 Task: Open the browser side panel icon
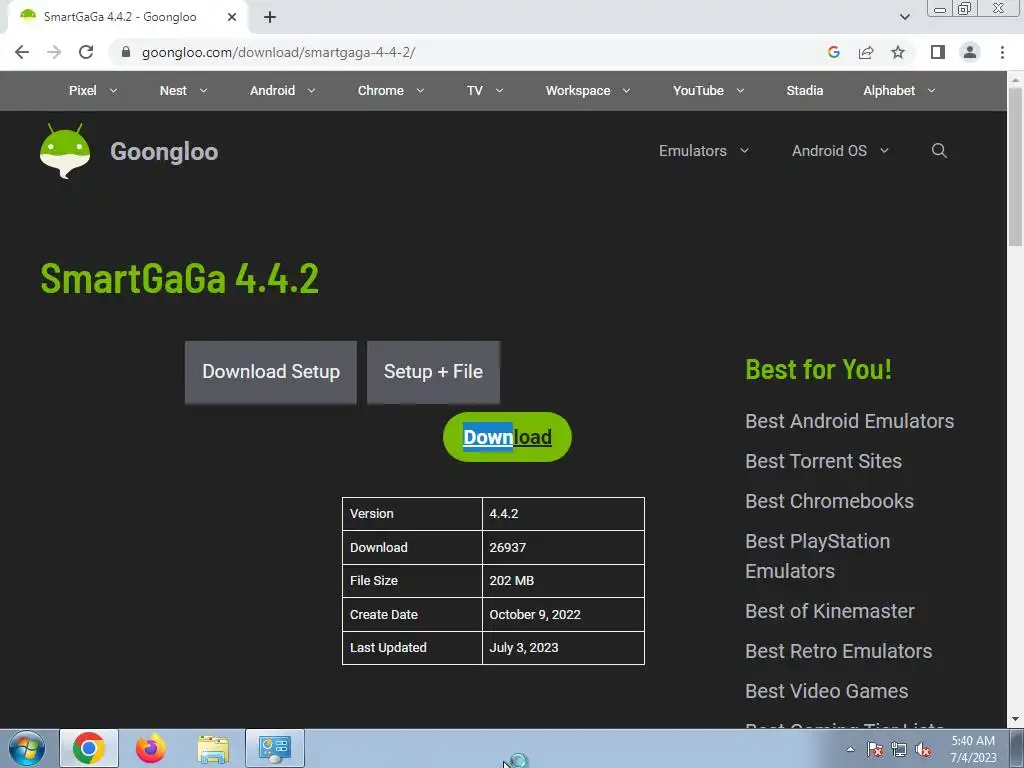pos(938,52)
